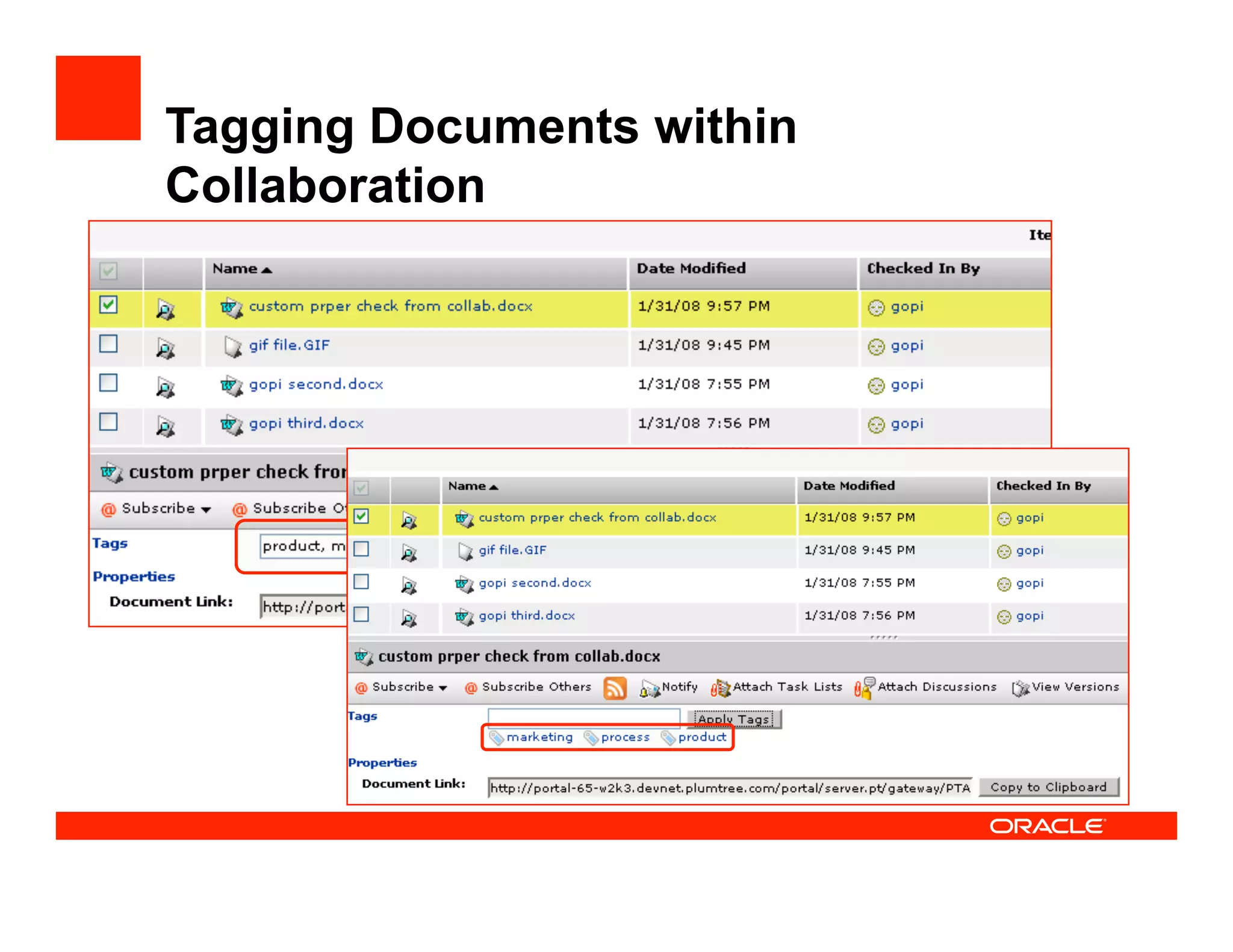The image size is (1233, 952).
Task: Tick gif file.GIF checkbox in front window
Action: click(361, 549)
